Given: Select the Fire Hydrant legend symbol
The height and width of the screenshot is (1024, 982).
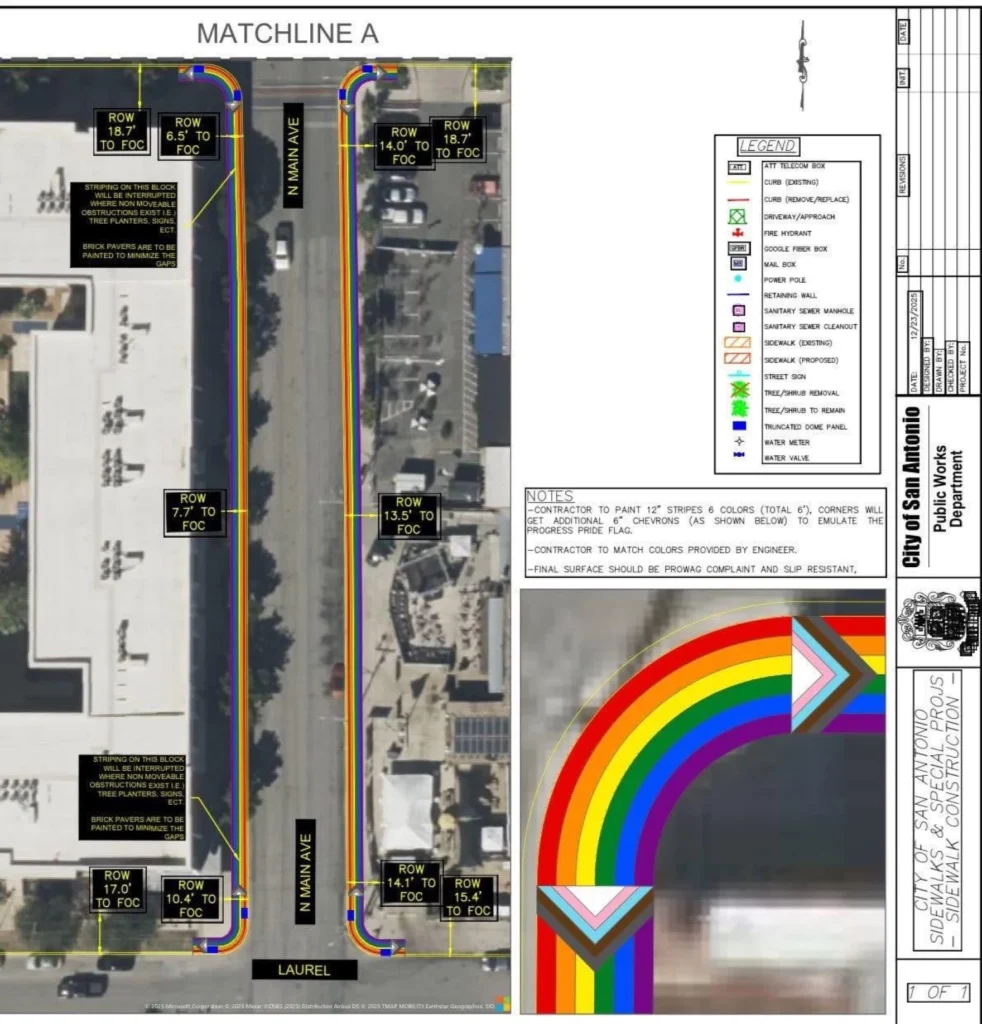Looking at the screenshot, I should tap(738, 233).
